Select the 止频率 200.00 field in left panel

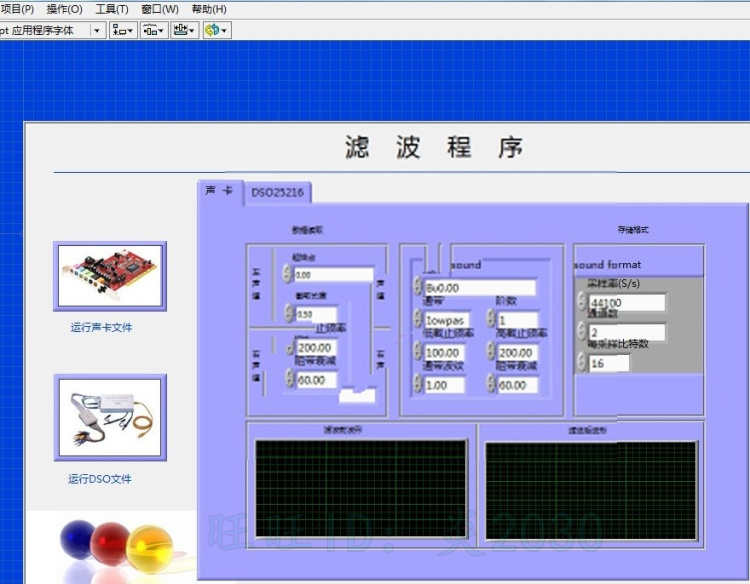click(x=317, y=348)
